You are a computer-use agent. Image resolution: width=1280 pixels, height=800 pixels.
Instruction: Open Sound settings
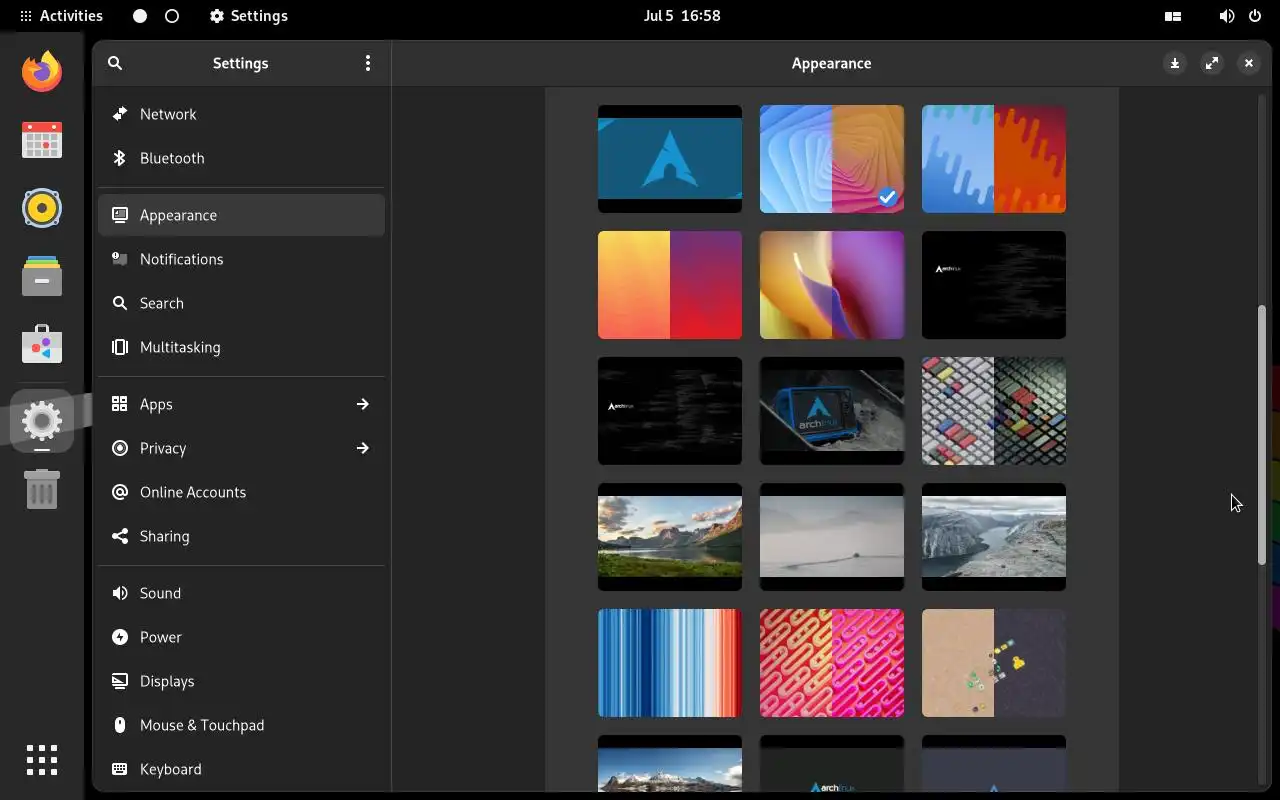(241, 593)
